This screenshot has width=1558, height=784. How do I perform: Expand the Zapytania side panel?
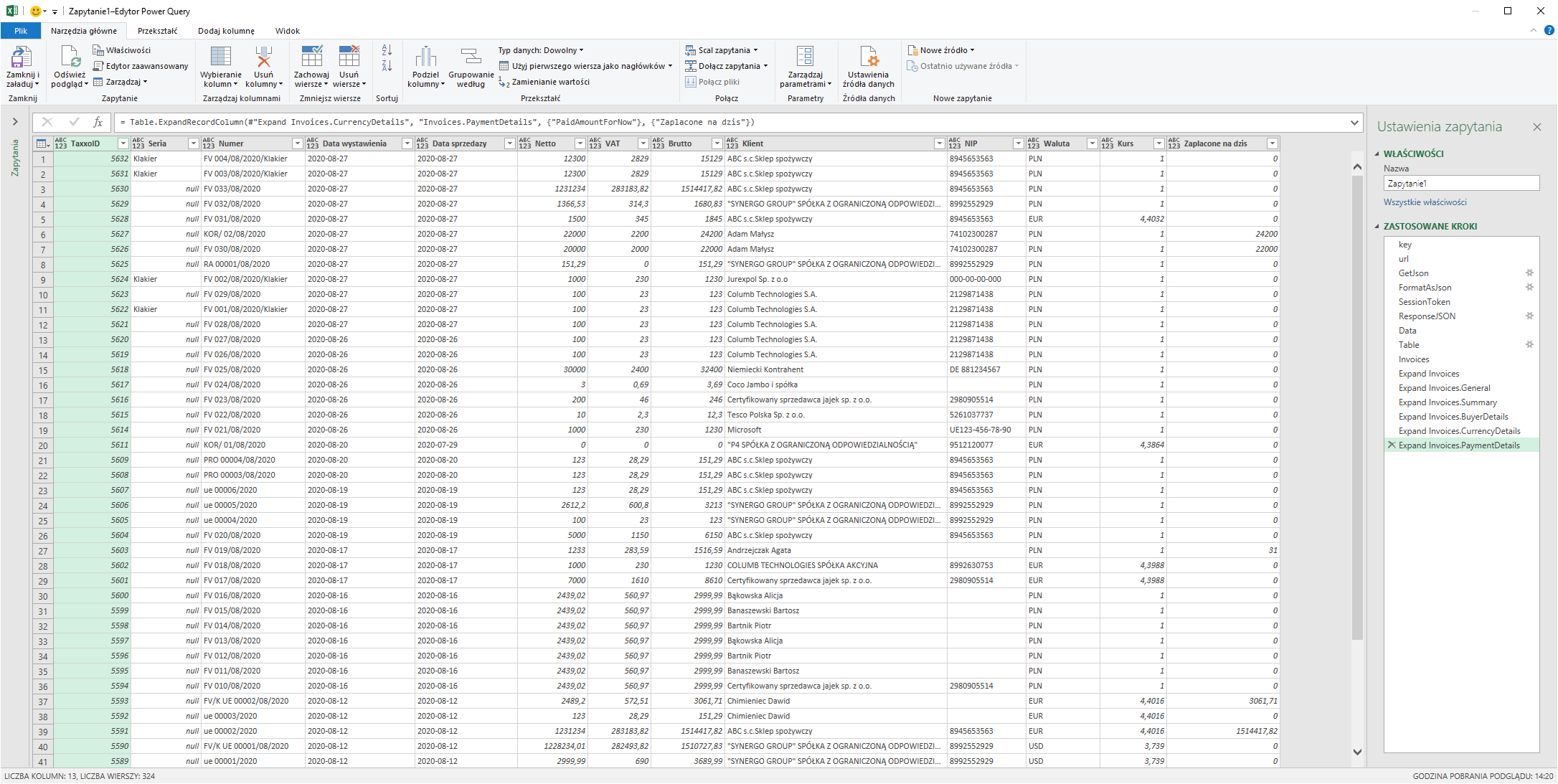pyautogui.click(x=15, y=122)
